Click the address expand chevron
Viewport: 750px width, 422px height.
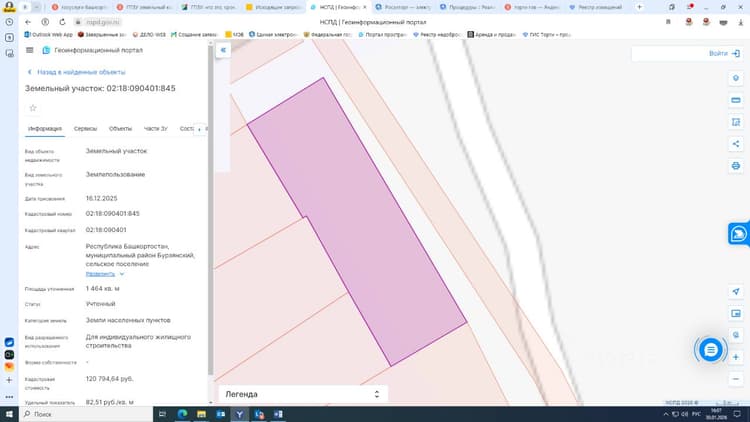click(x=122, y=274)
